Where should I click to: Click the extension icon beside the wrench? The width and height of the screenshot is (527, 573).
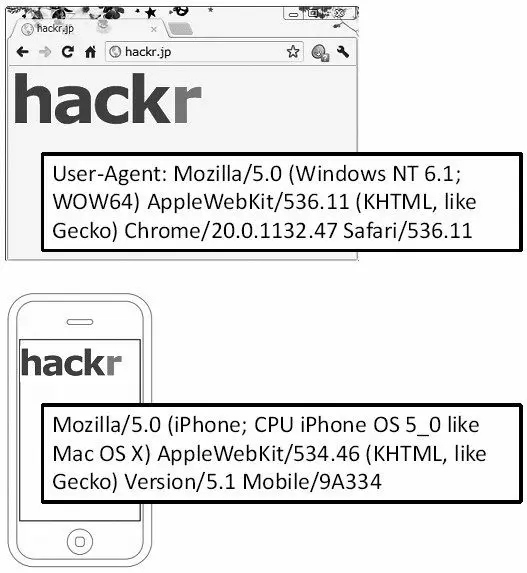pyautogui.click(x=320, y=53)
